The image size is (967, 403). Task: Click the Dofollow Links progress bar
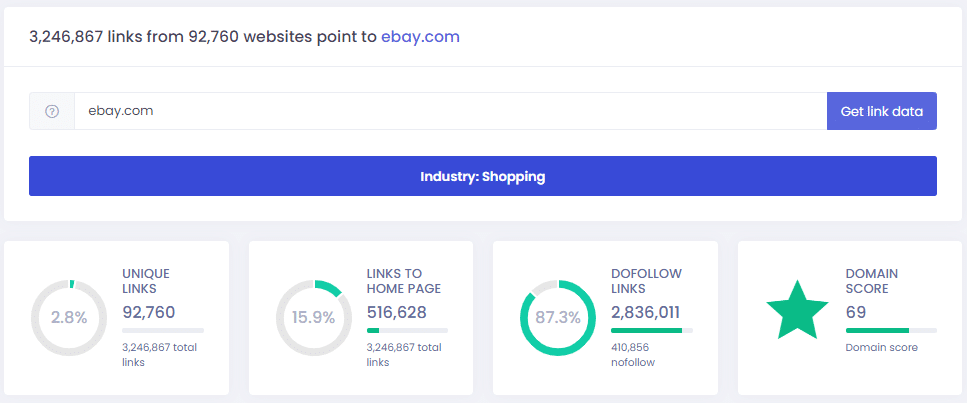[651, 330]
